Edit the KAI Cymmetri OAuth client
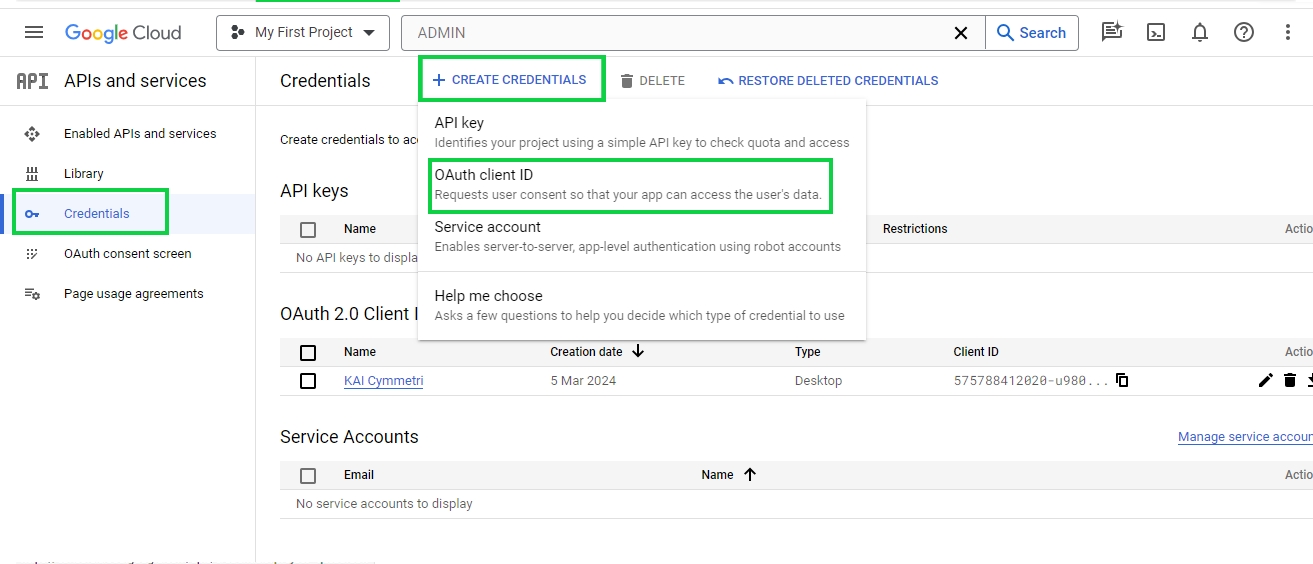The image size is (1313, 564). coord(1265,380)
